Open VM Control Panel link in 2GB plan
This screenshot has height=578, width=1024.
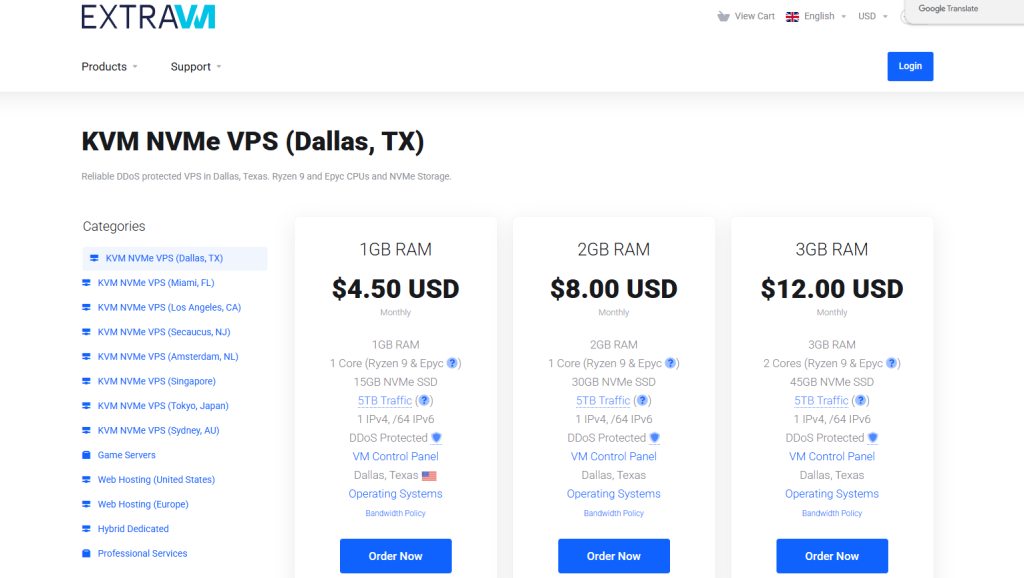point(613,457)
